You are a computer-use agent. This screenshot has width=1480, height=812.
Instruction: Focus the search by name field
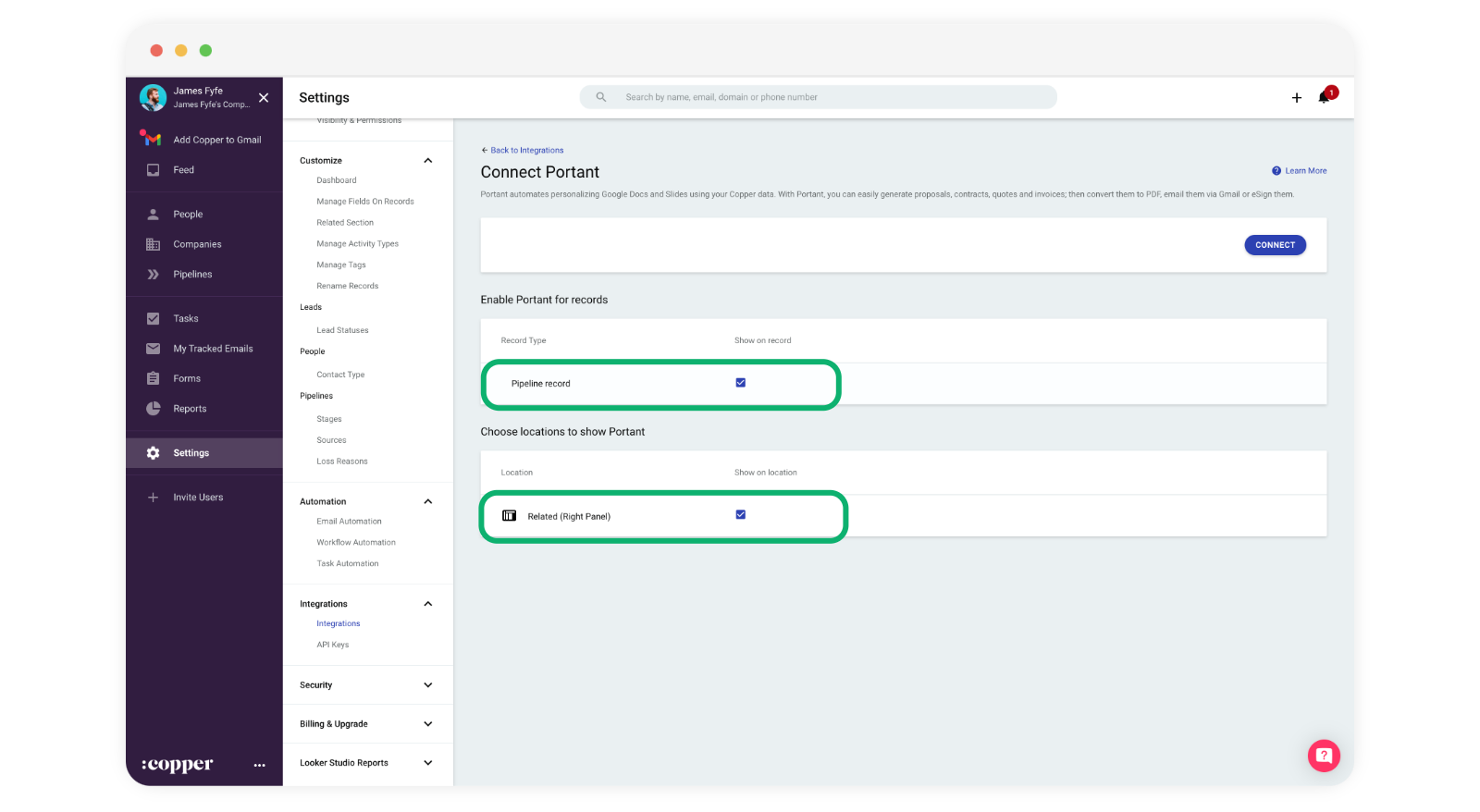[x=818, y=97]
